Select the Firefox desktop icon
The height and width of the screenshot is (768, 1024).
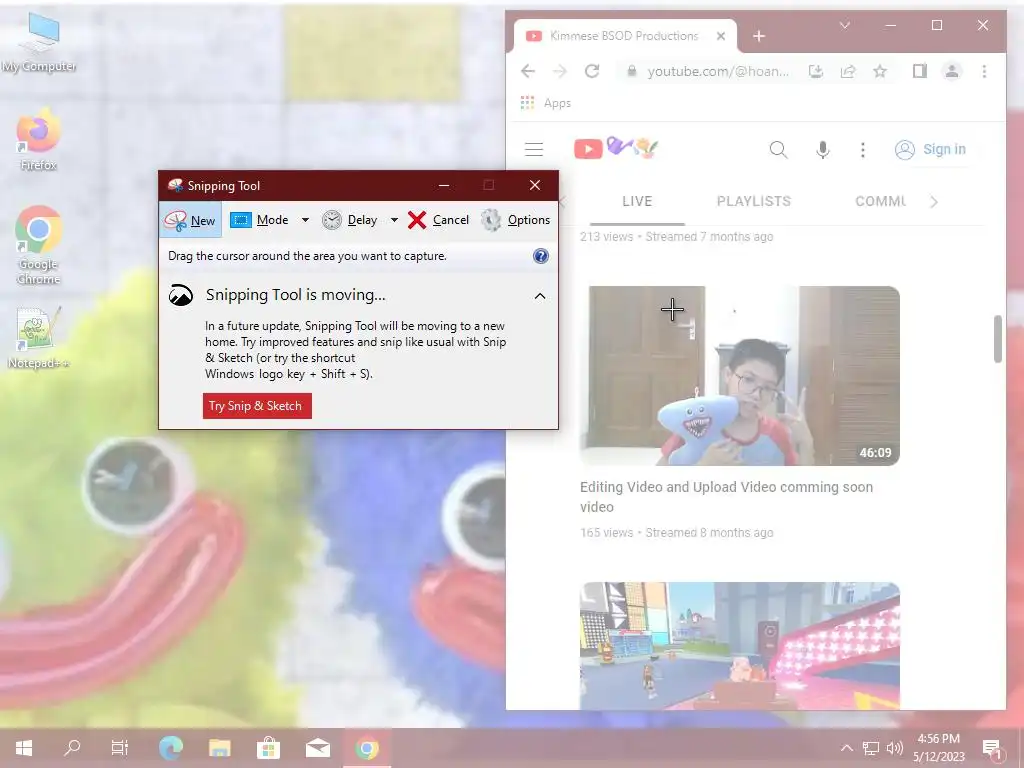(x=39, y=140)
